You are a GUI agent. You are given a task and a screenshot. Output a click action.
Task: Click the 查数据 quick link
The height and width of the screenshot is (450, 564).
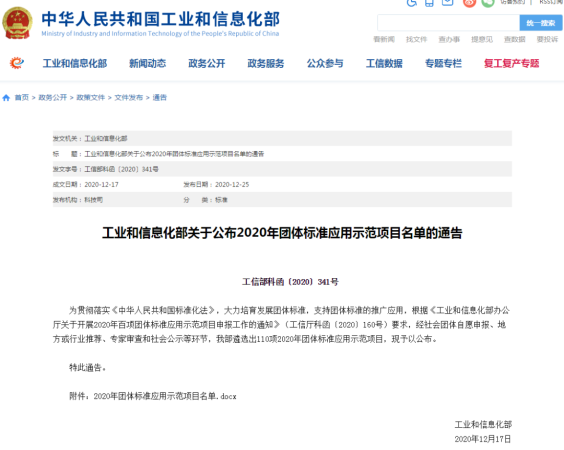coord(515,39)
